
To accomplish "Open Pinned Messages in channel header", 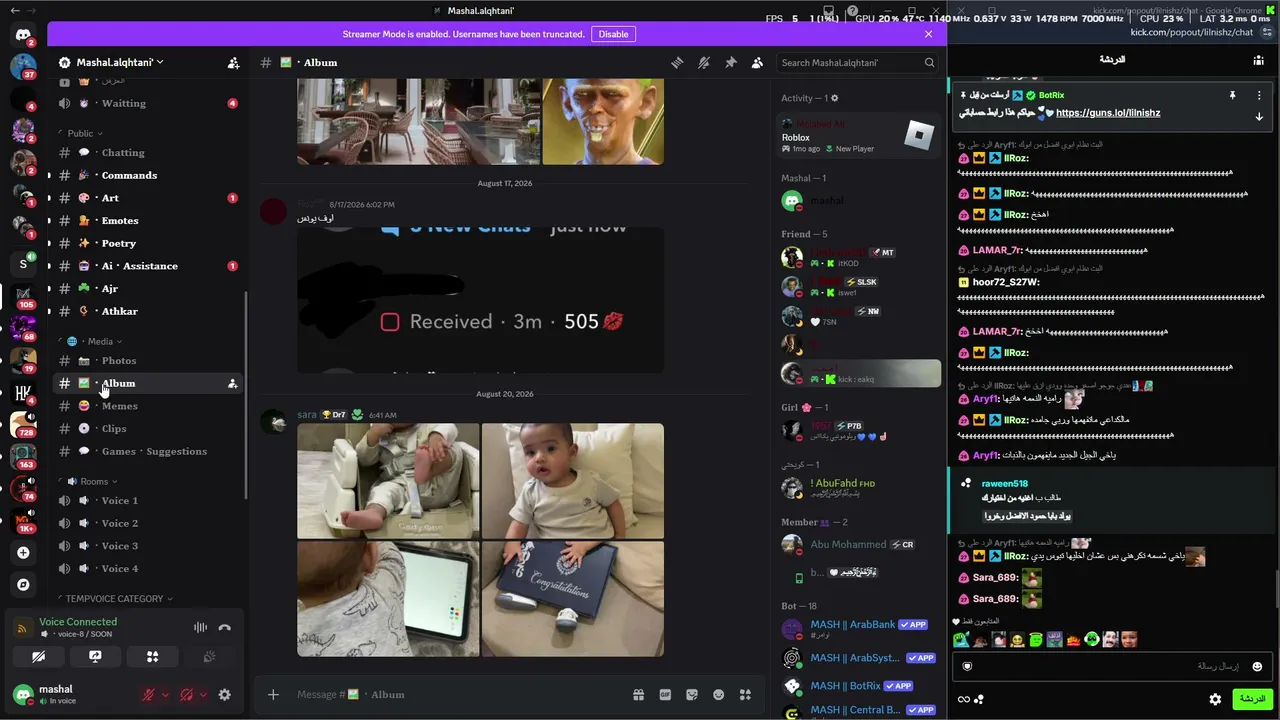I will [x=731, y=62].
